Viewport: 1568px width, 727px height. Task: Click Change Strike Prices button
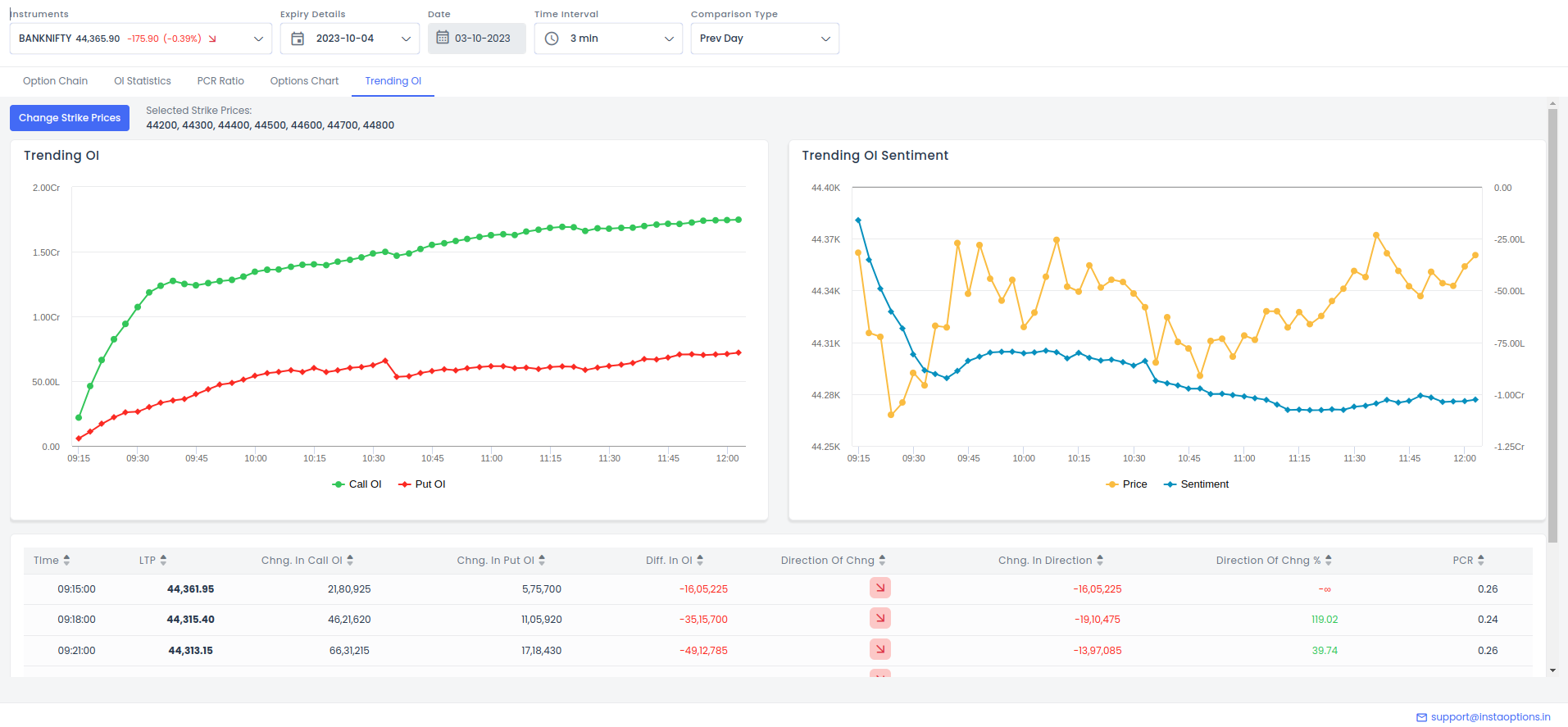point(70,118)
